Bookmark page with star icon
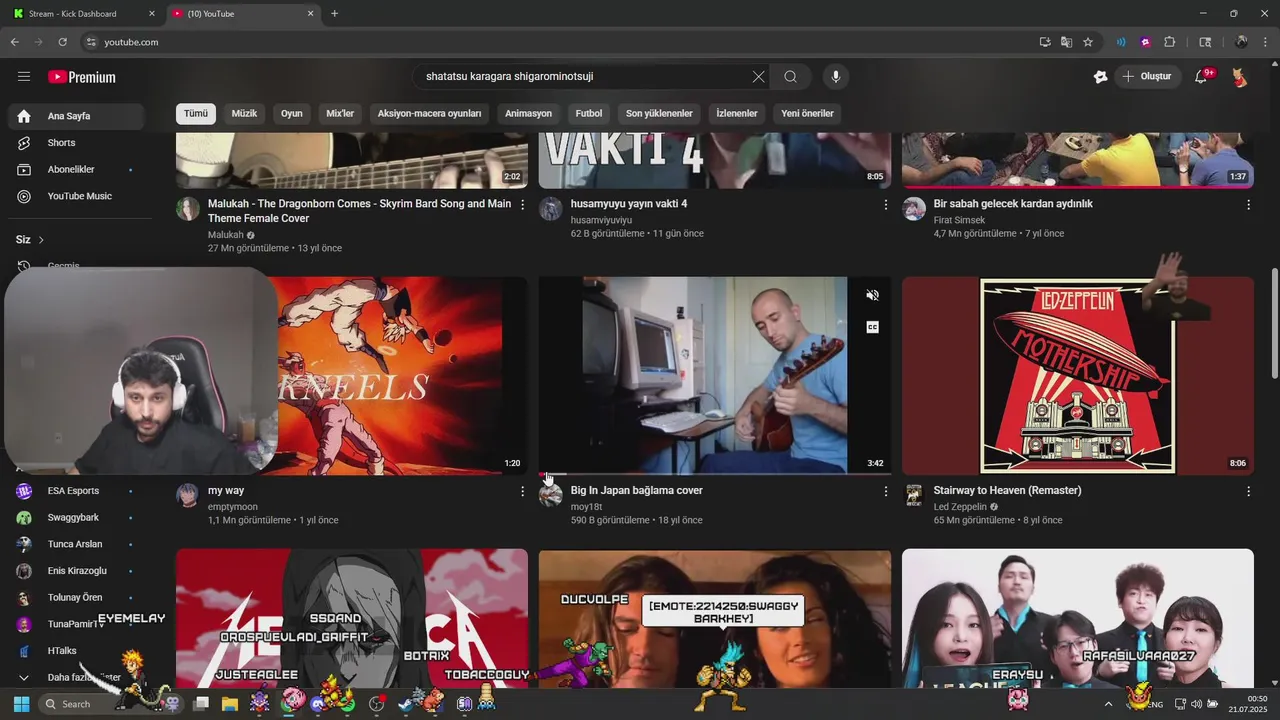Viewport: 1280px width, 720px height. click(x=1088, y=42)
